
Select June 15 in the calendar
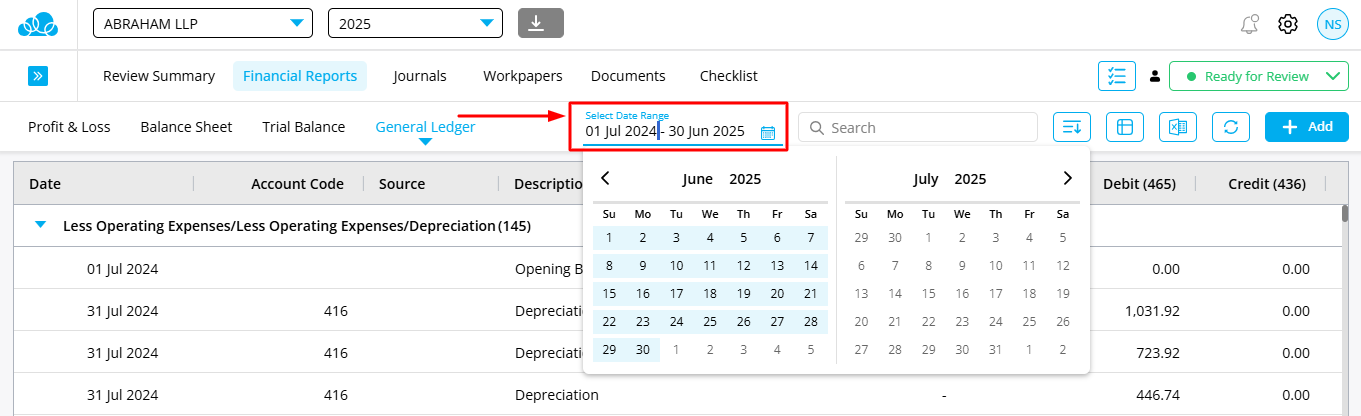pyautogui.click(x=609, y=294)
